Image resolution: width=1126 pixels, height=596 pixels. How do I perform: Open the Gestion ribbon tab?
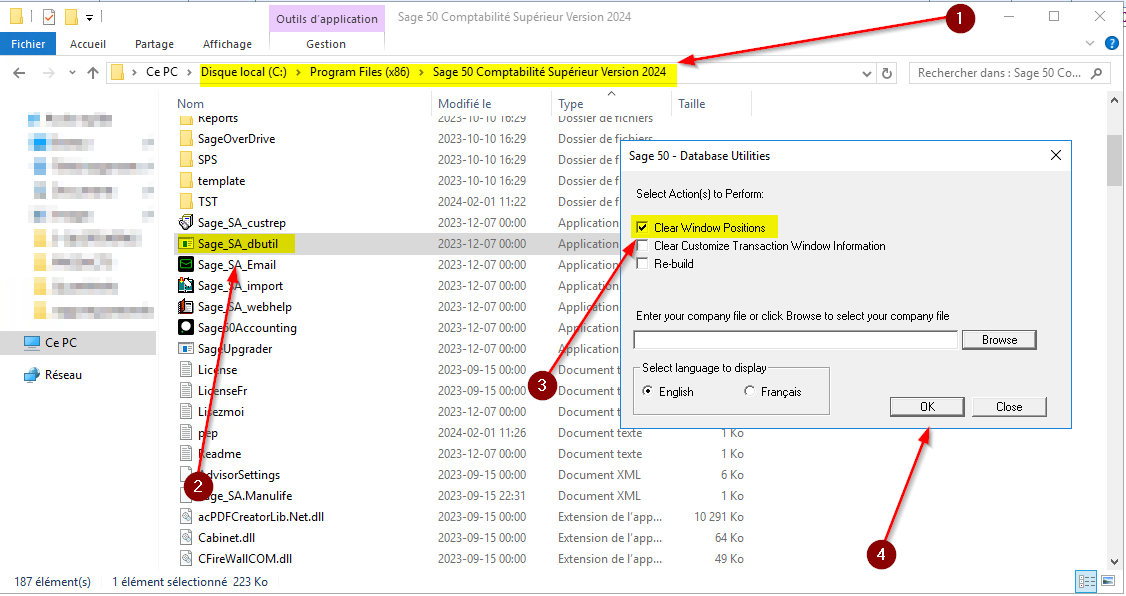pos(326,44)
